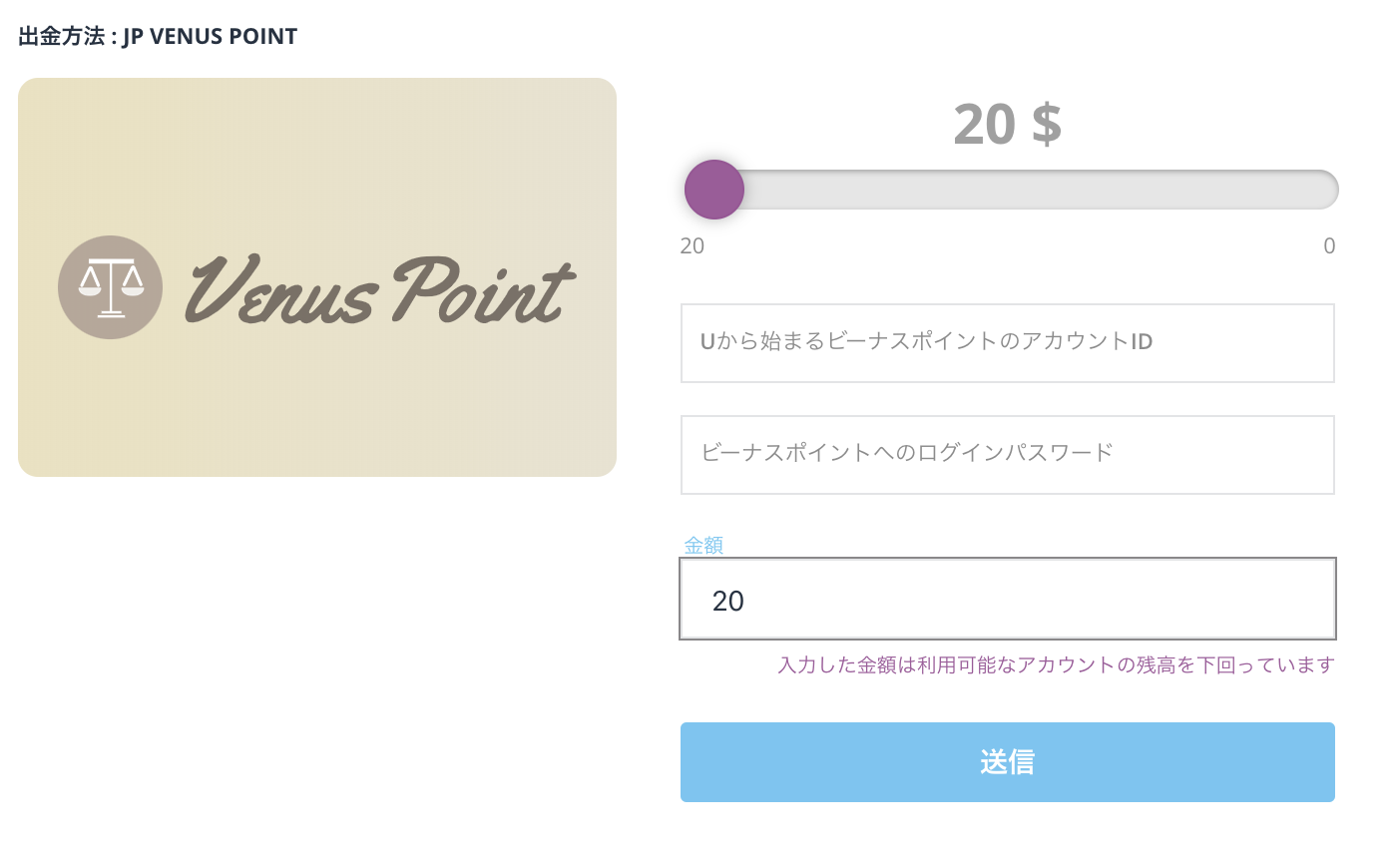Focus the Venus Point login password field
Viewport: 1395px width, 868px height.
(x=1008, y=455)
